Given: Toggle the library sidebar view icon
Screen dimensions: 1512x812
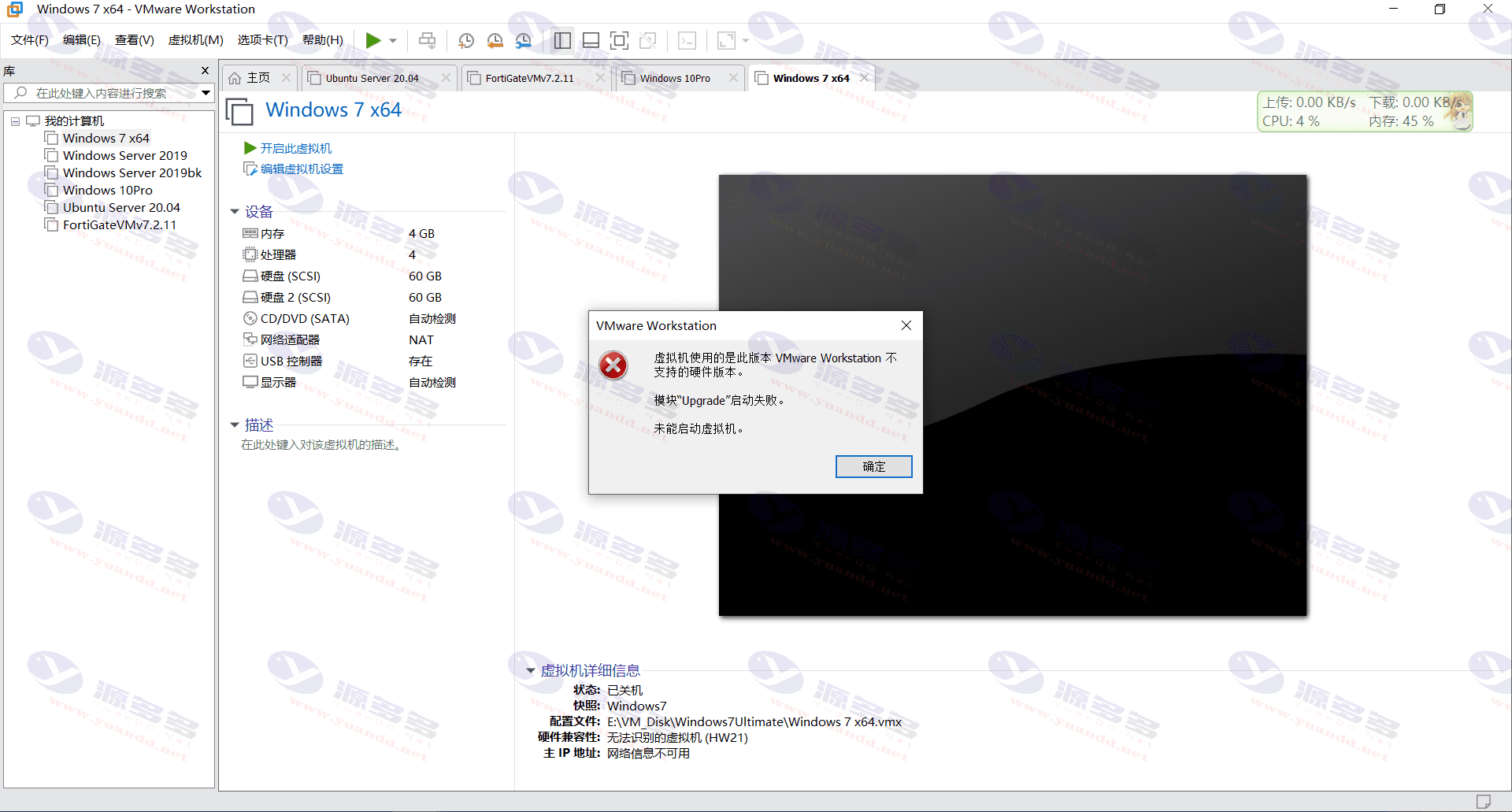Looking at the screenshot, I should pyautogui.click(x=562, y=40).
